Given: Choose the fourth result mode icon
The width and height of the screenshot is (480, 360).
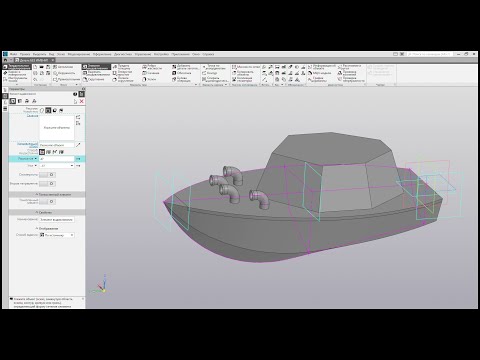Looking at the screenshot, I should click(x=61, y=110).
